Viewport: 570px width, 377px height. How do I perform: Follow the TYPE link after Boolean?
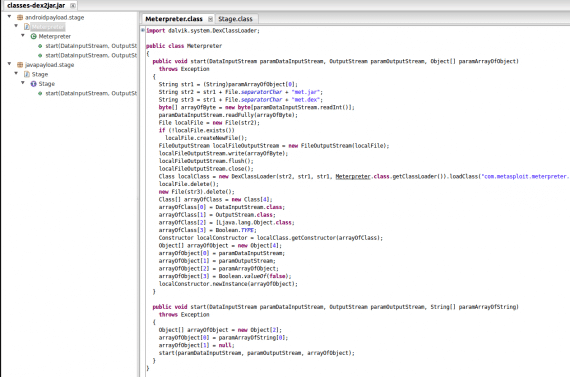click(247, 230)
